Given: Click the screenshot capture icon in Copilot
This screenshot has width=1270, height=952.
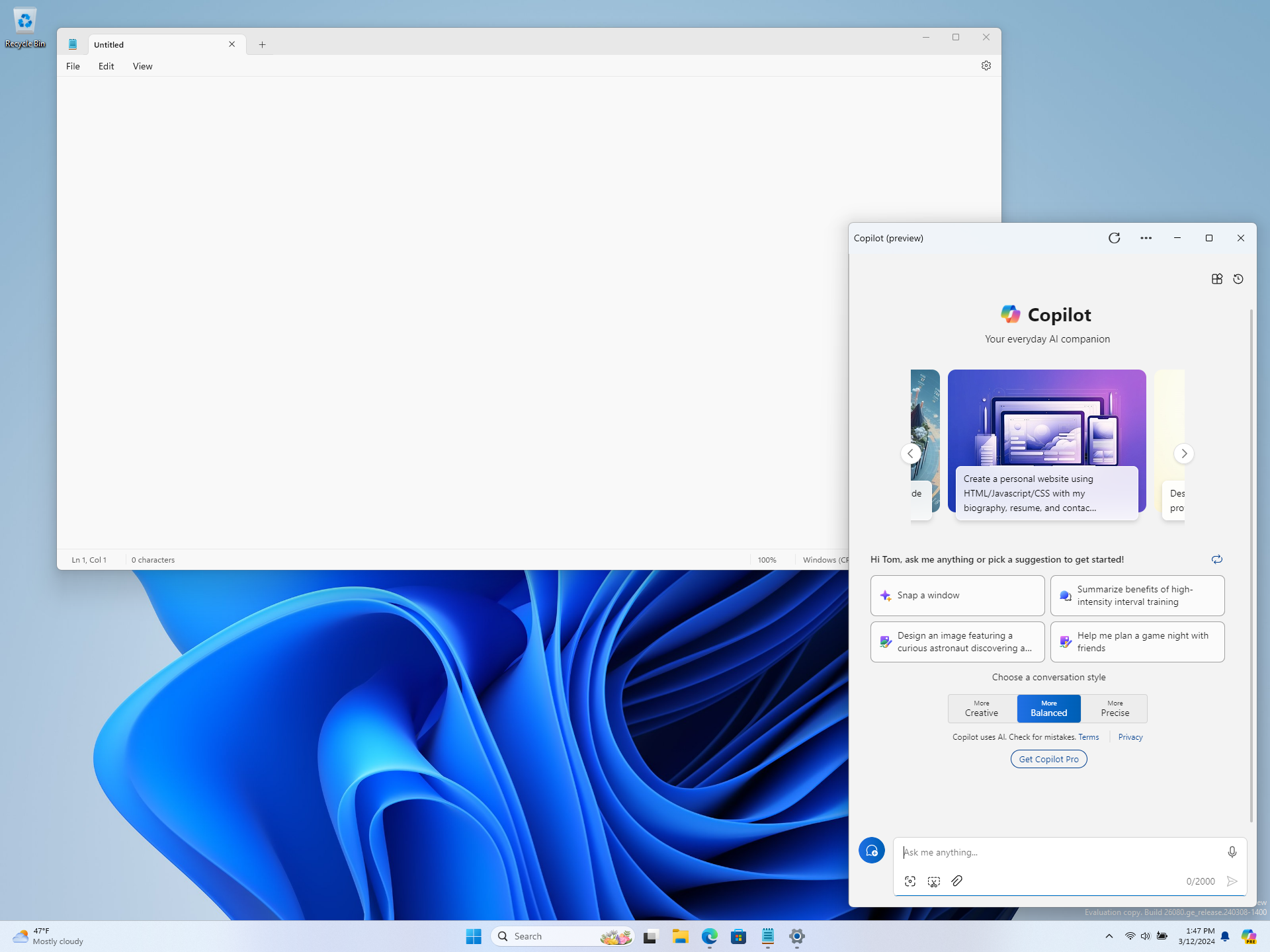Looking at the screenshot, I should (x=909, y=881).
